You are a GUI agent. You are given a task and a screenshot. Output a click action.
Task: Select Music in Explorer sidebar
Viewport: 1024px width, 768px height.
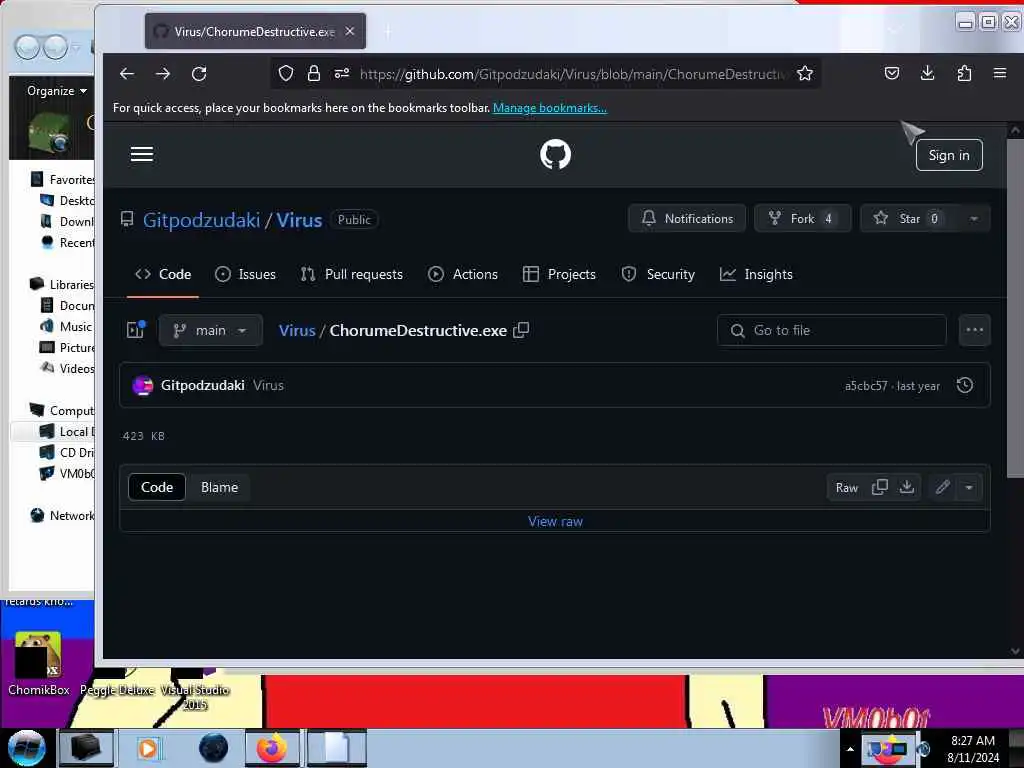67,327
